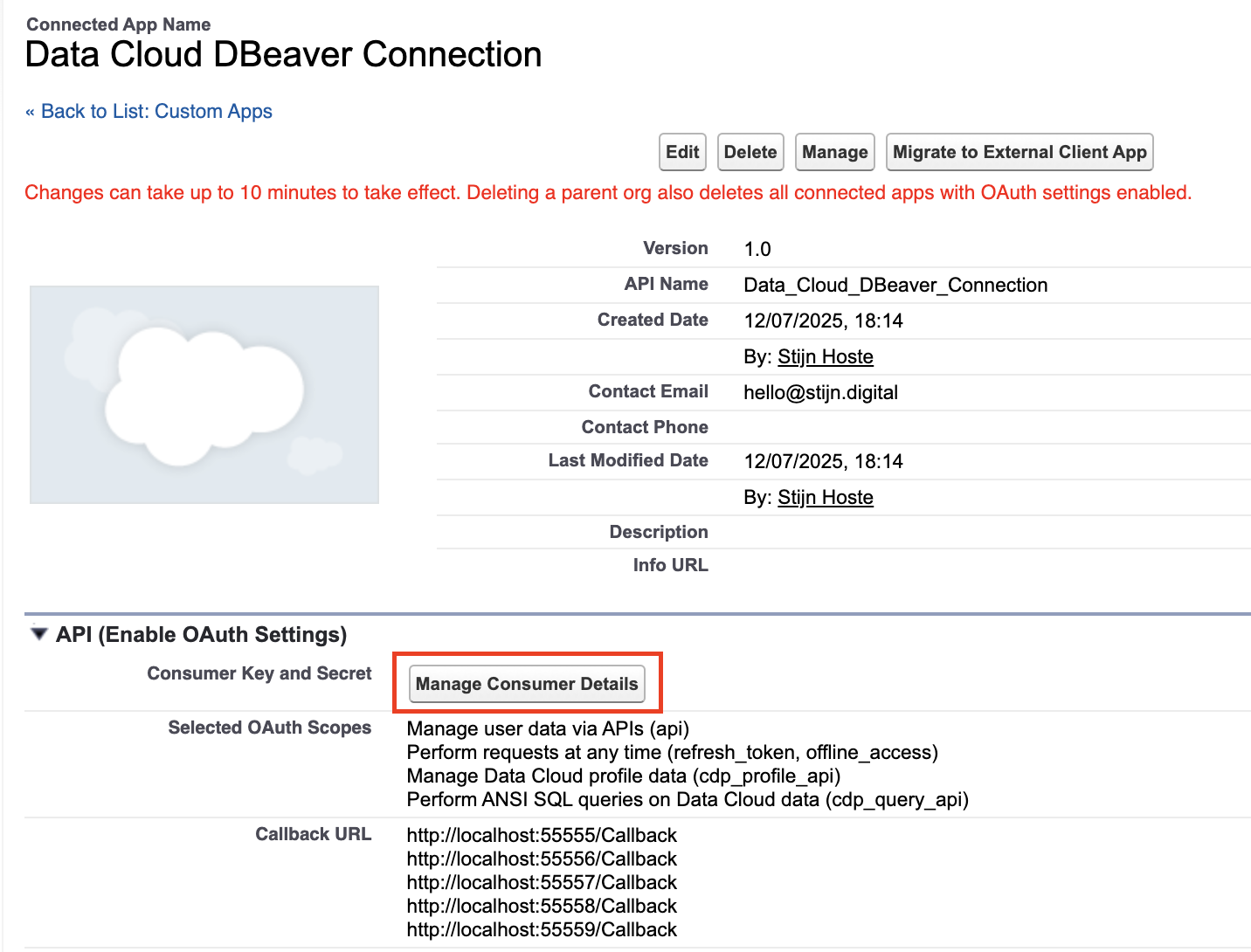Collapse the API (Enable OAuth Settings) section triangle
The height and width of the screenshot is (952, 1251).
(38, 634)
